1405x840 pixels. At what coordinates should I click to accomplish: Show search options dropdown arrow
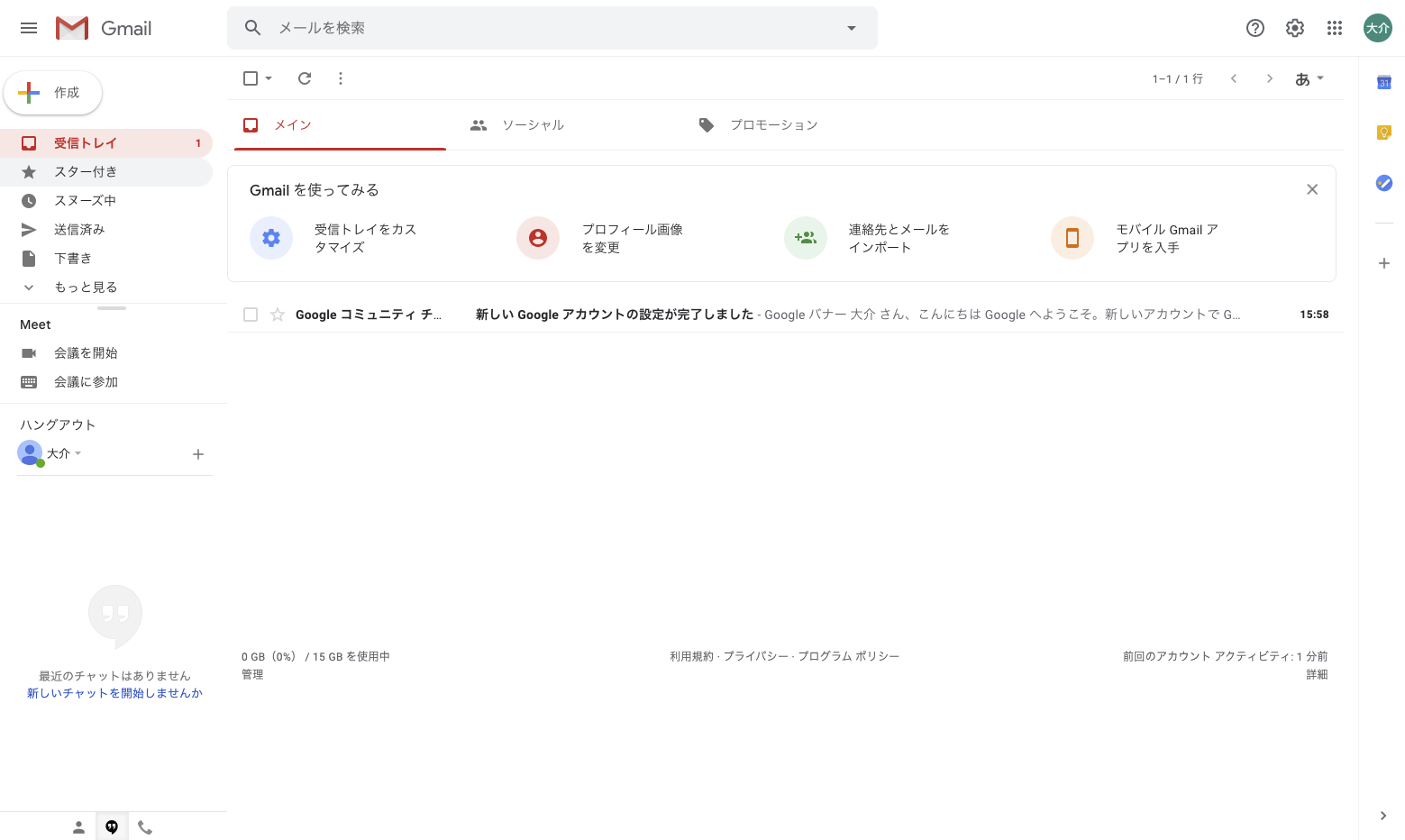pyautogui.click(x=851, y=28)
